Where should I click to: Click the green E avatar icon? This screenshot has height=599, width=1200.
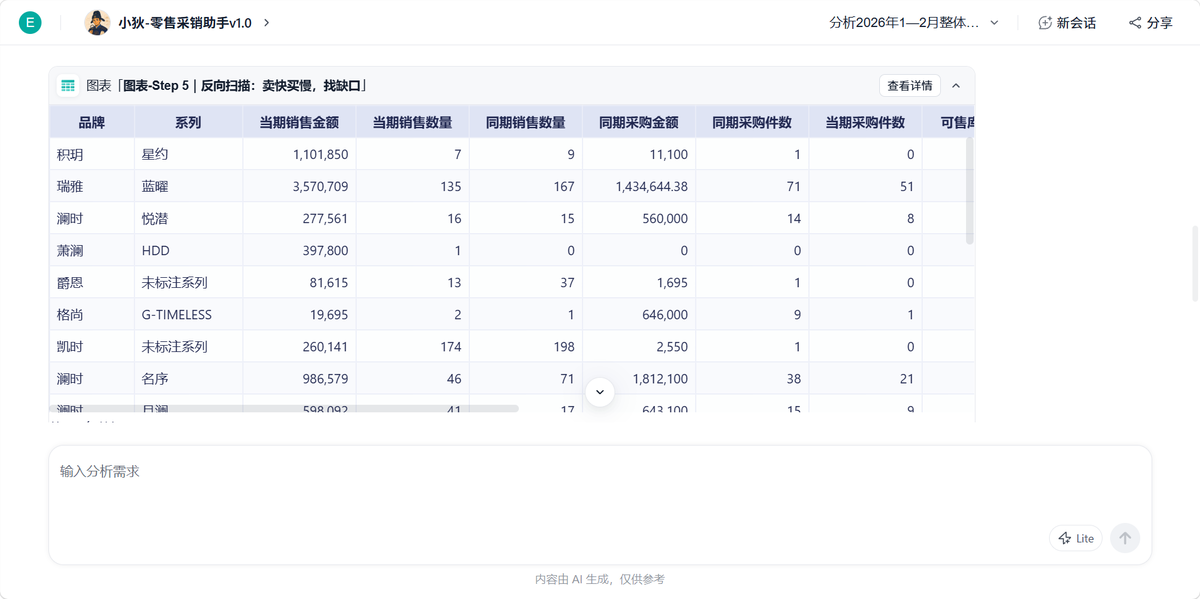30,22
